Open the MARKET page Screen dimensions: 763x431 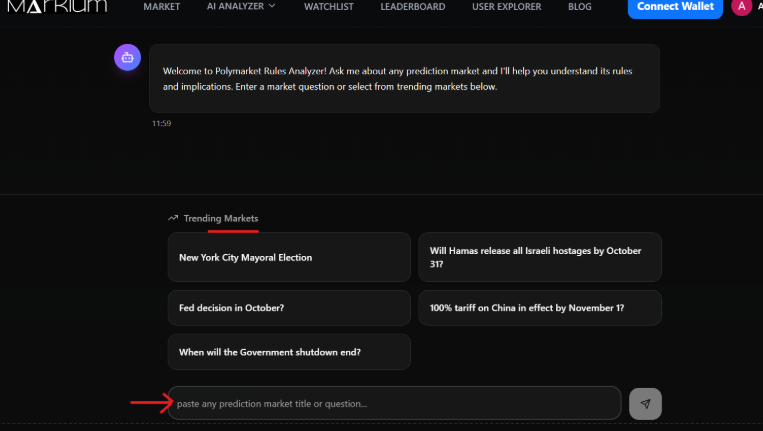point(162,7)
